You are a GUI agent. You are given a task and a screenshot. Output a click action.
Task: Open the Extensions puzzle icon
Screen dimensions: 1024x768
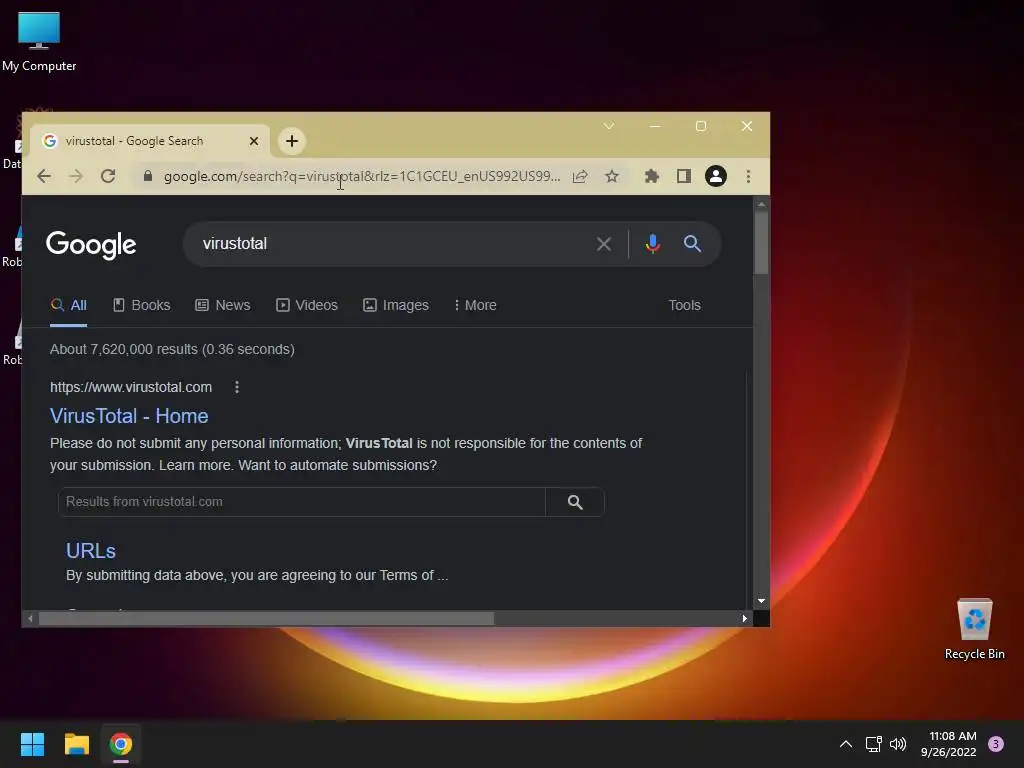tap(652, 176)
